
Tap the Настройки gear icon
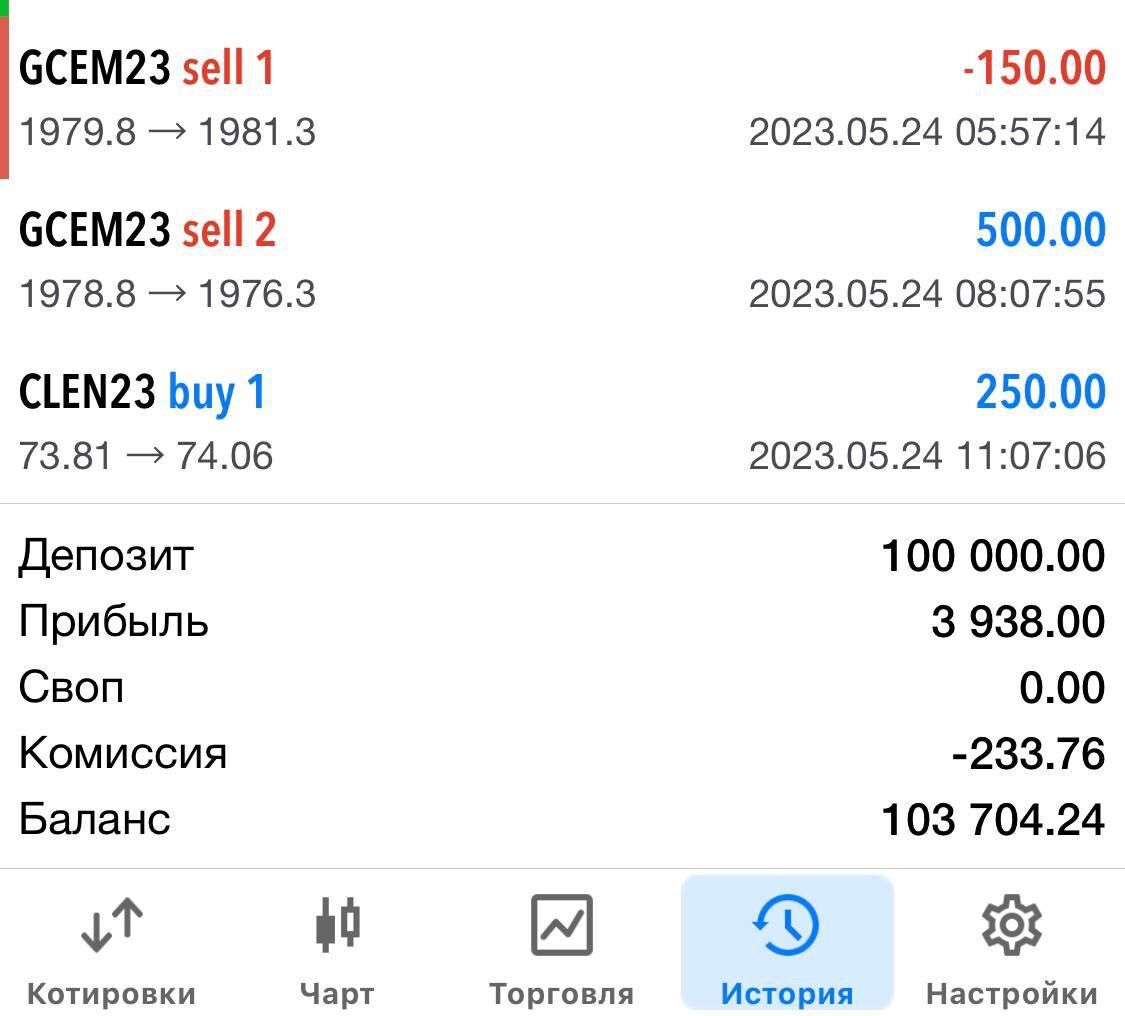(1011, 924)
